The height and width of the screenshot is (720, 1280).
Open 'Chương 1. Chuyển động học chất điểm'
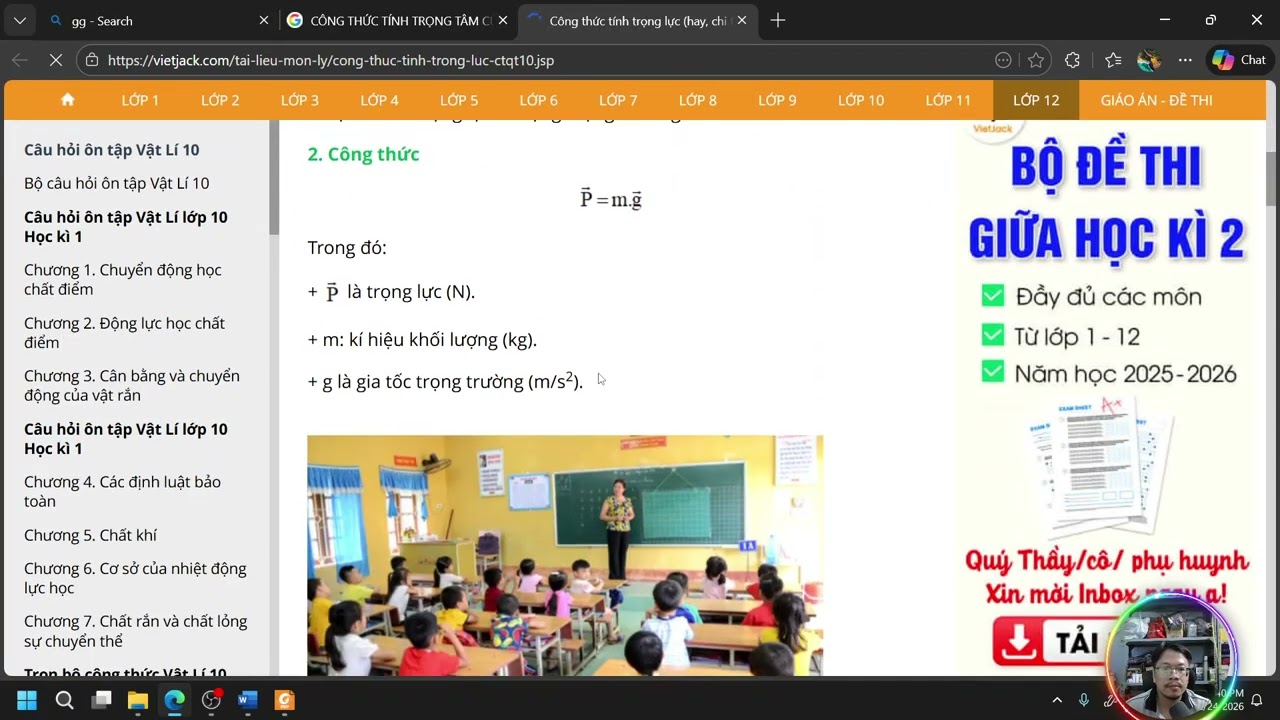(123, 279)
